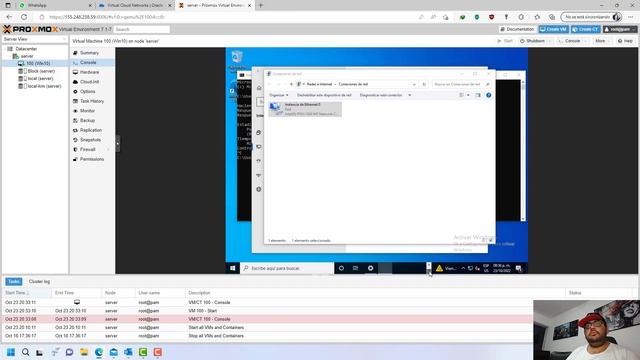
Task: Click 'Diagnosticar esta conexión'
Action: (381, 95)
